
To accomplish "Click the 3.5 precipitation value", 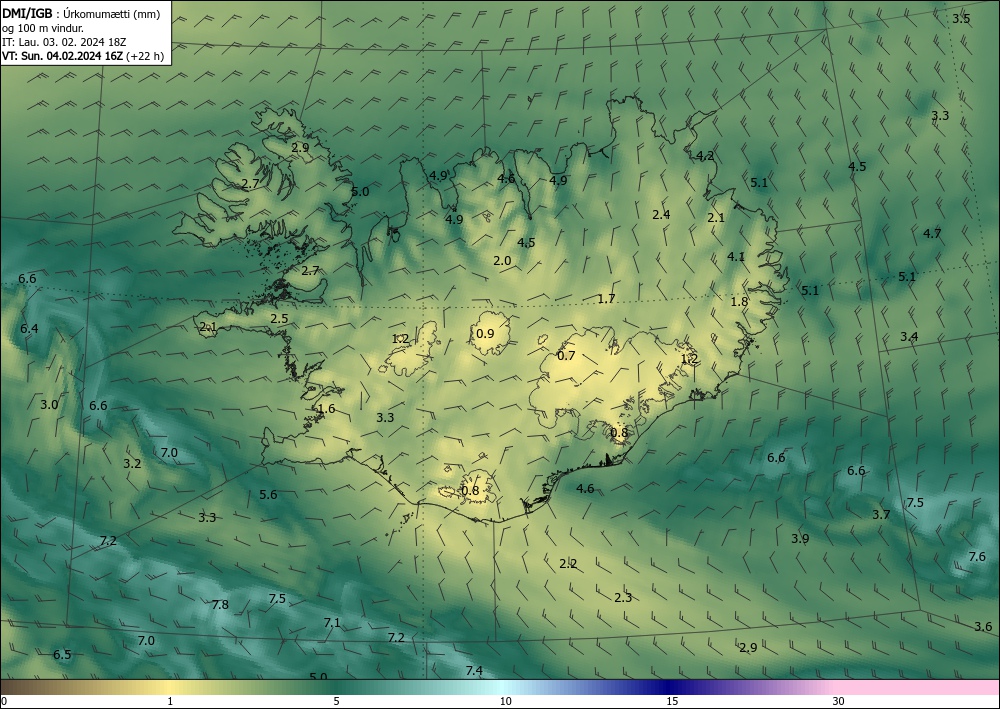I will [x=961, y=18].
